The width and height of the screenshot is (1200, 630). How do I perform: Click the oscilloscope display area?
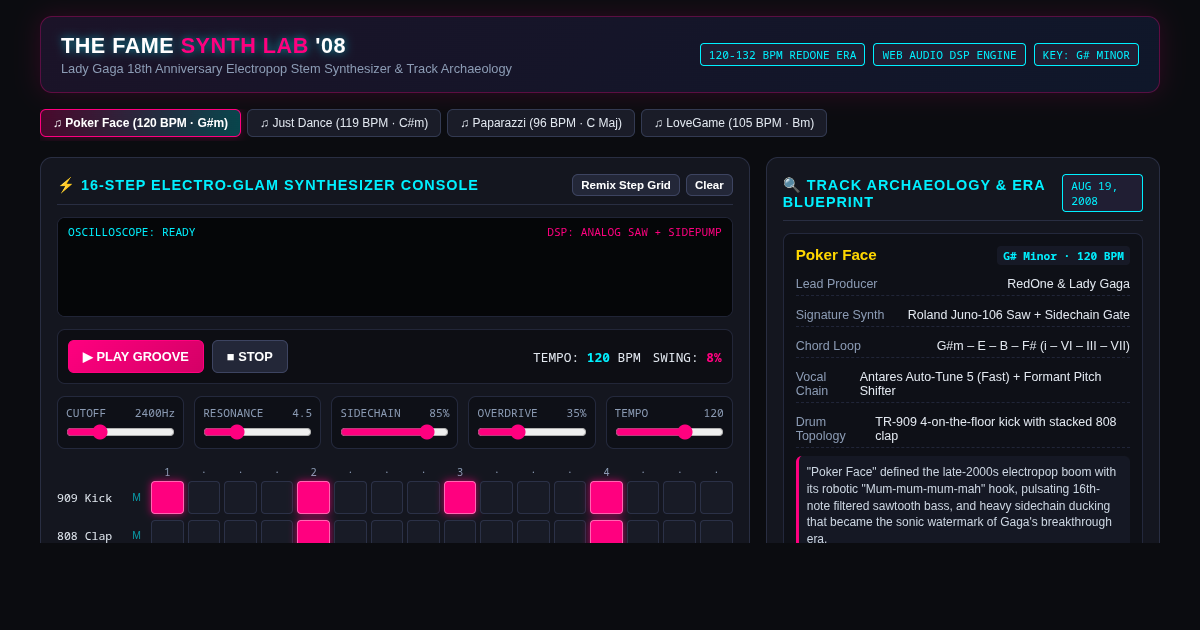[395, 267]
